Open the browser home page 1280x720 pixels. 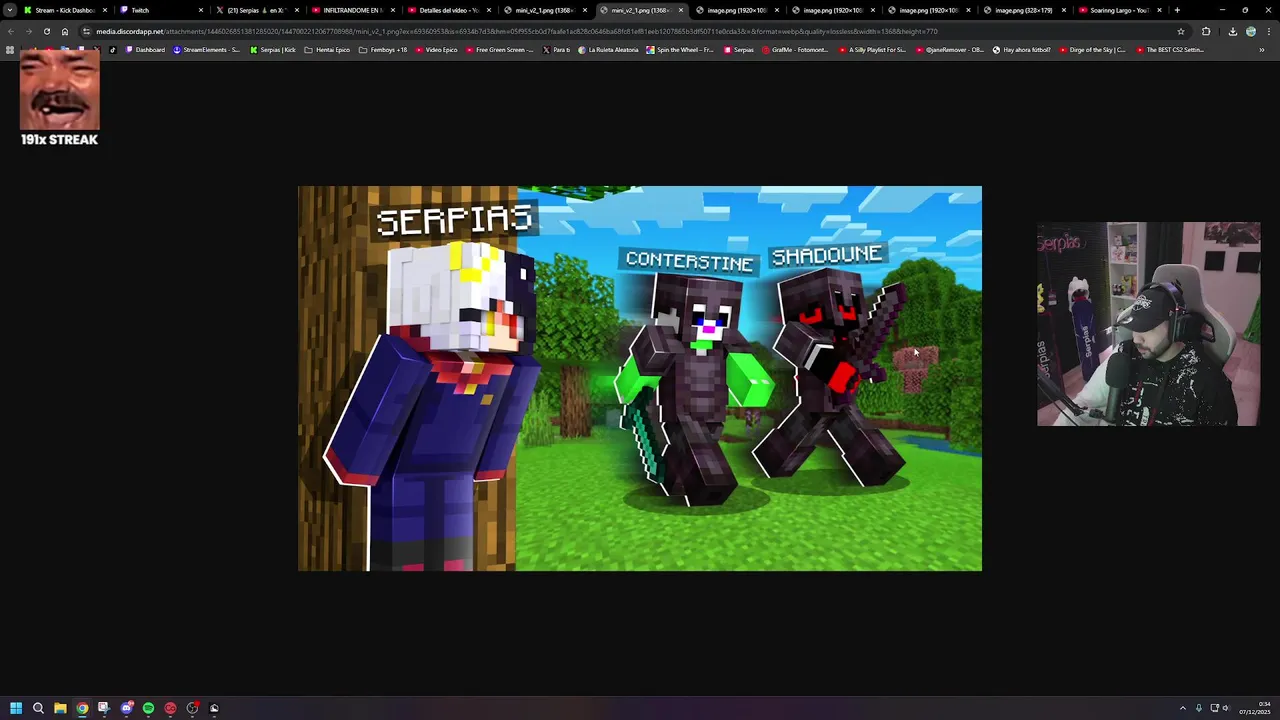click(65, 31)
